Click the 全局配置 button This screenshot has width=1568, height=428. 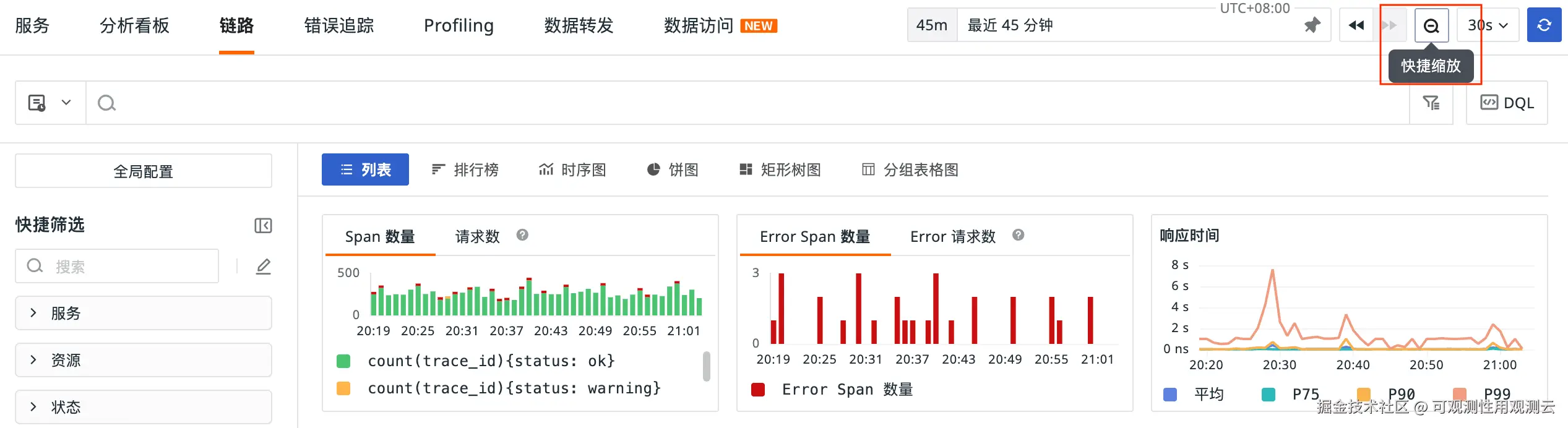(144, 171)
